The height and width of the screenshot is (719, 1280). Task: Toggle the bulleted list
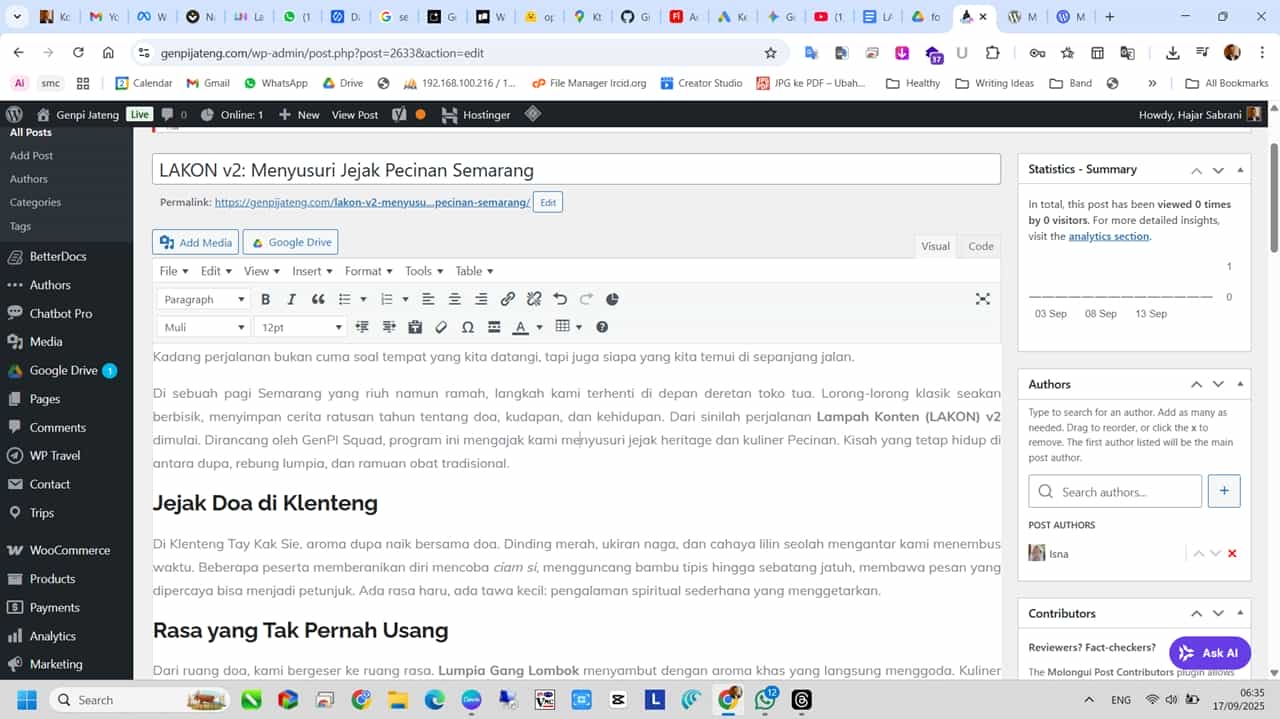point(345,299)
